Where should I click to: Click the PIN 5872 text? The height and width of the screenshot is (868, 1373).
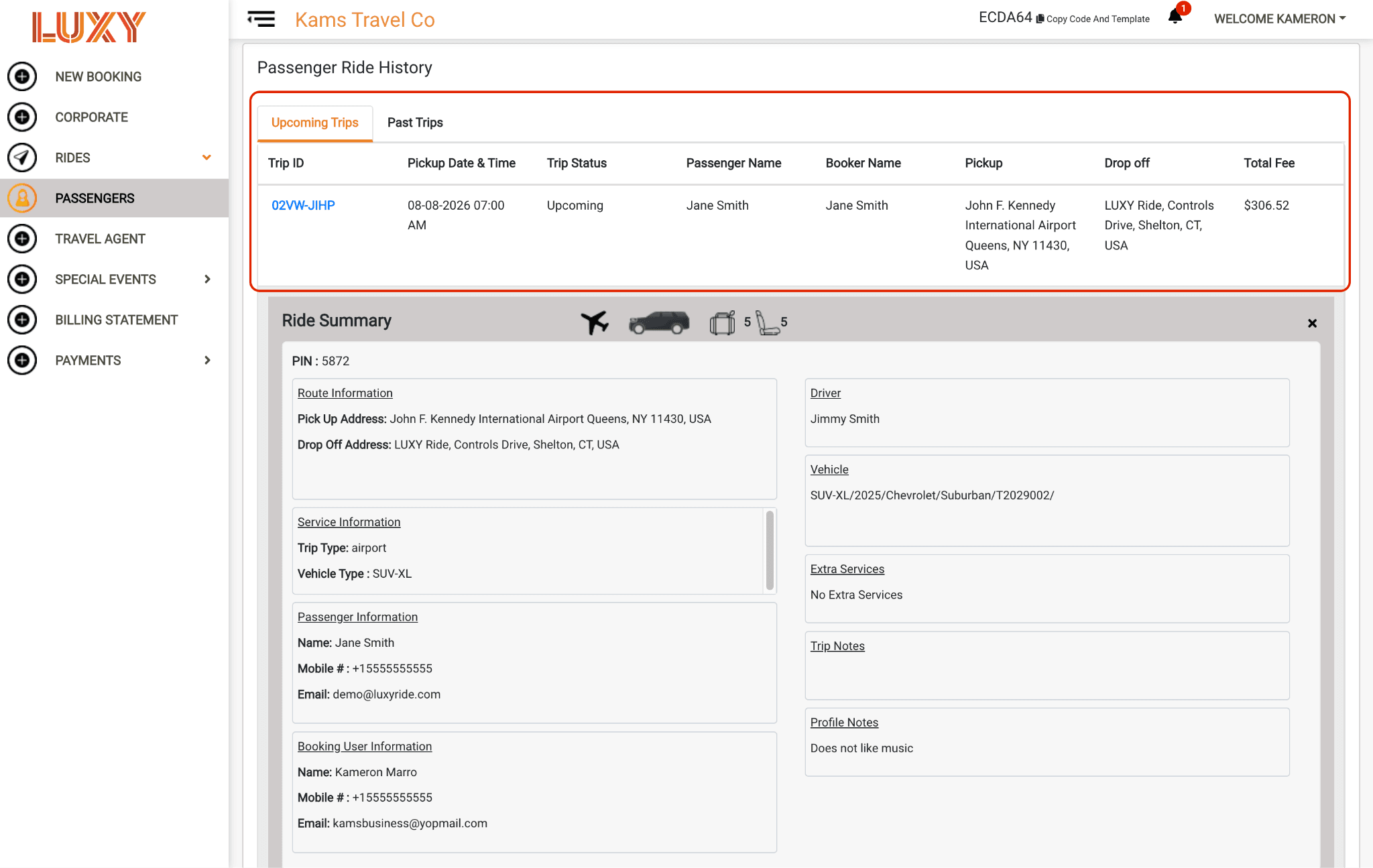(x=320, y=361)
